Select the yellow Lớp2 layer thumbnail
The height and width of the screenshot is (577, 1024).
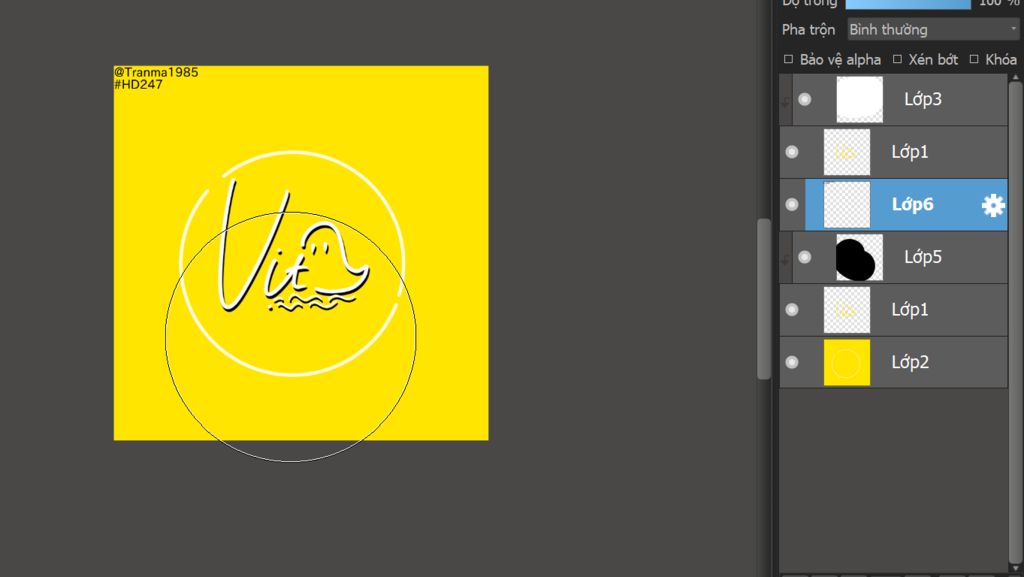point(846,362)
